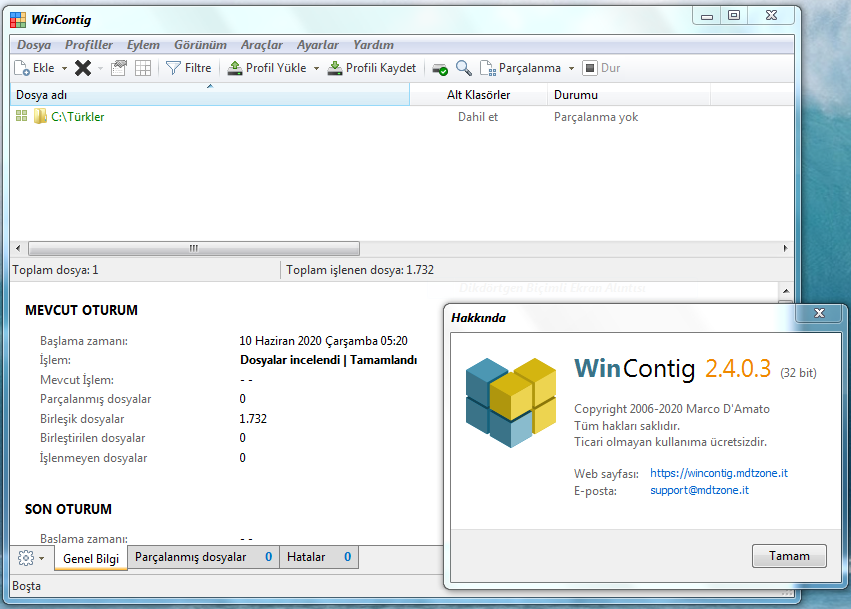Viewport: 851px width, 609px height.
Task: Click the WinContig cube logo in dialog
Action: [x=511, y=402]
